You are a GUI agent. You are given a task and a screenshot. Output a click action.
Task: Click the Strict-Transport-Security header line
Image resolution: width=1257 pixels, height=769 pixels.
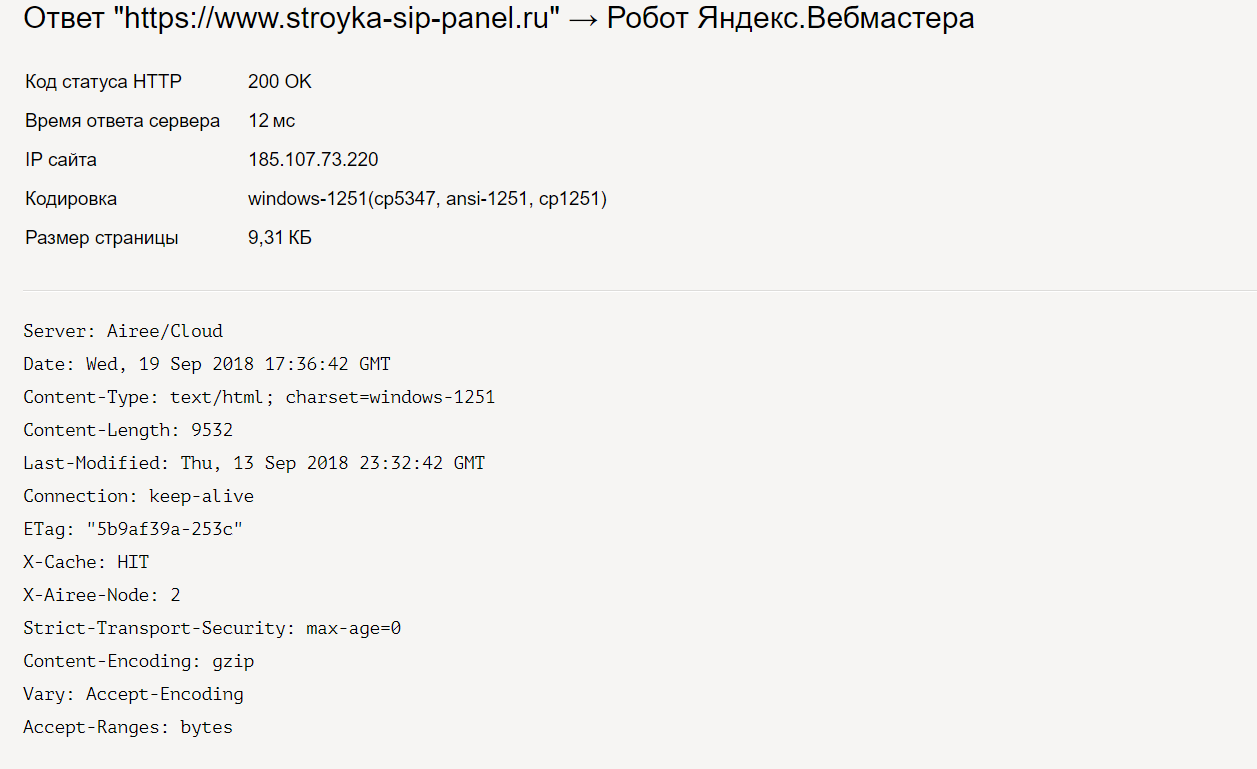coord(212,628)
